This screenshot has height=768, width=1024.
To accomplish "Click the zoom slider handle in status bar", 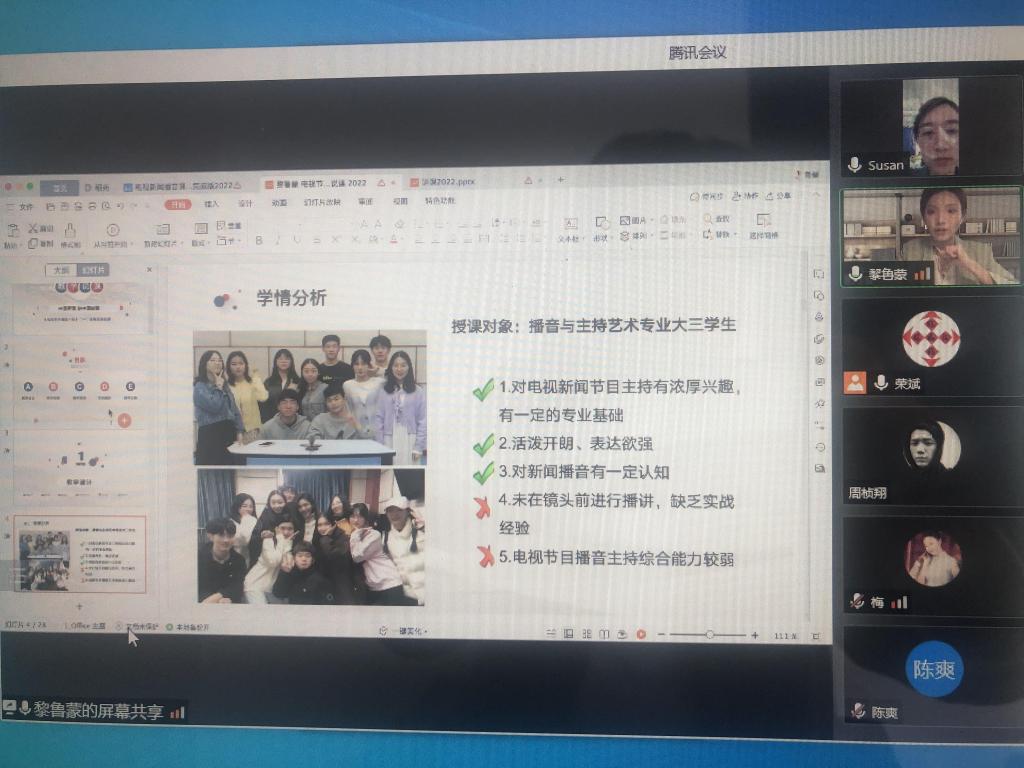I will (709, 634).
